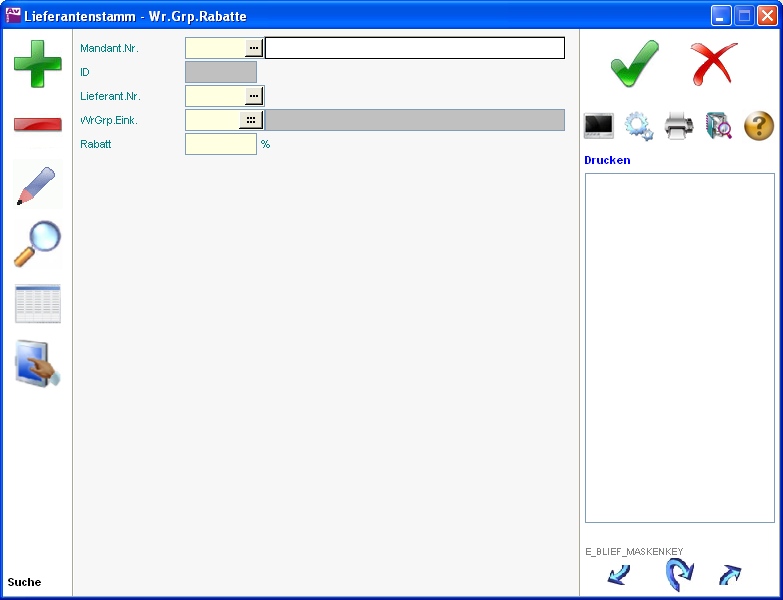Image resolution: width=783 pixels, height=600 pixels.
Task: Click the blue down-left arrow icon
Action: point(619,575)
